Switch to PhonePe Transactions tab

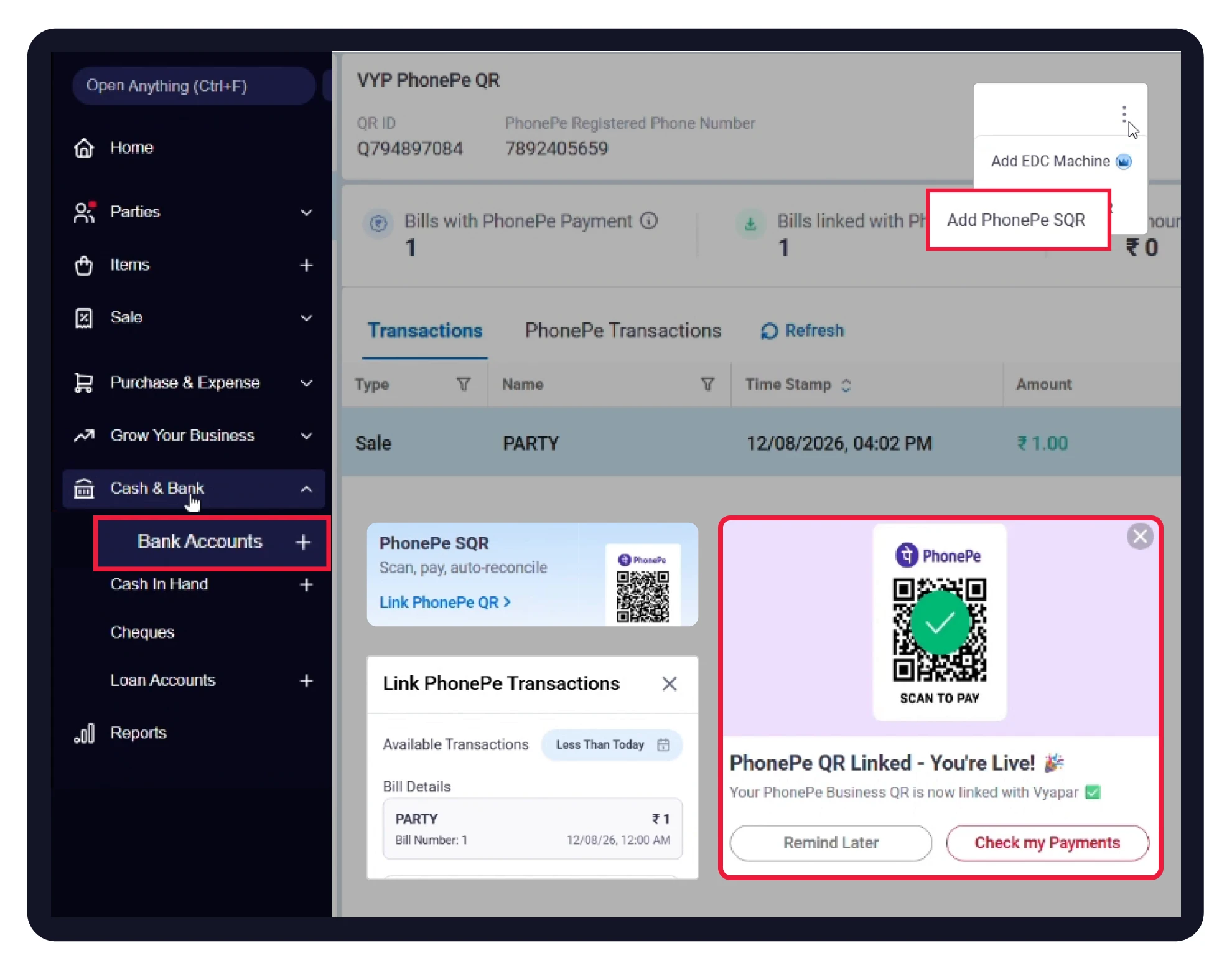coord(623,331)
